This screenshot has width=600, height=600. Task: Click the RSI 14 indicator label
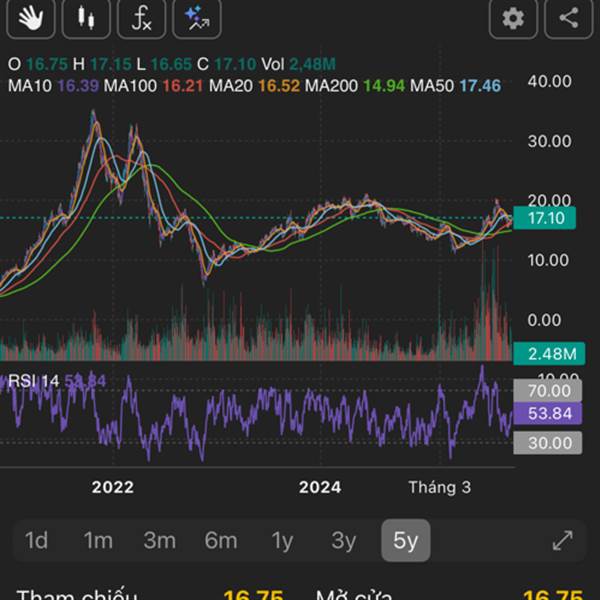pyautogui.click(x=35, y=380)
